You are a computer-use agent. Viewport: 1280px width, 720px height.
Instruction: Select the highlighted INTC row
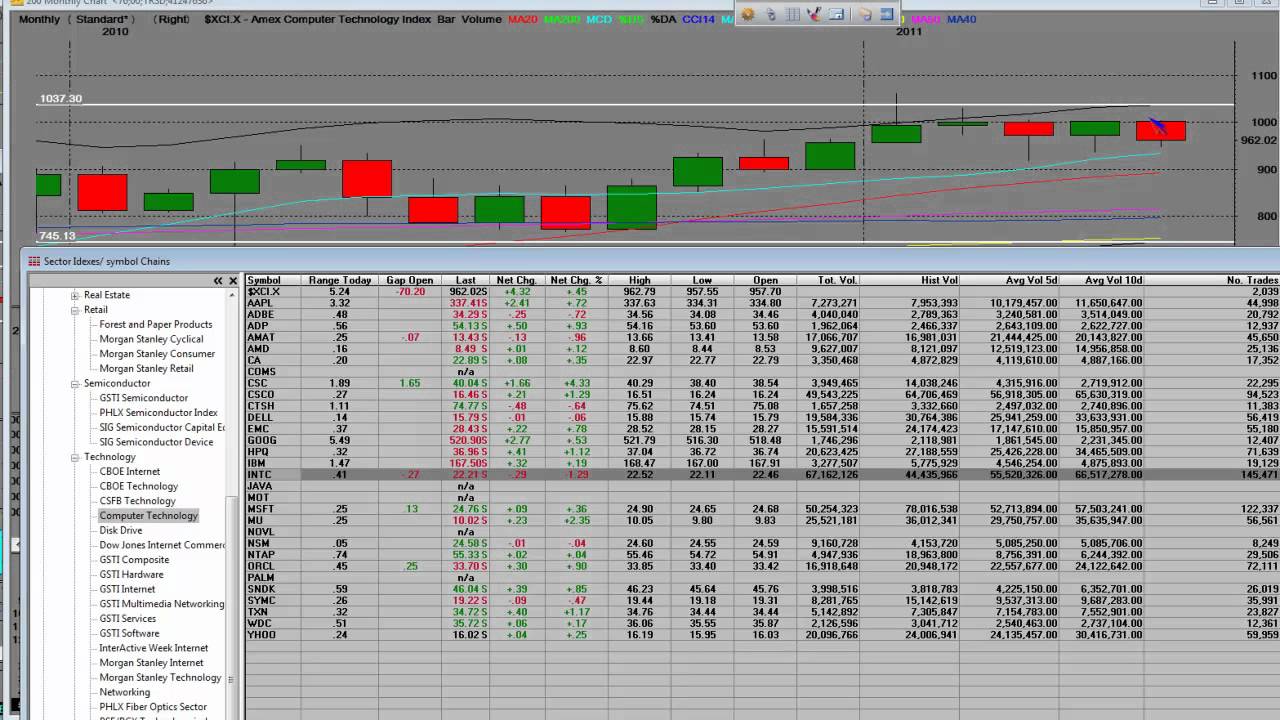(763, 475)
